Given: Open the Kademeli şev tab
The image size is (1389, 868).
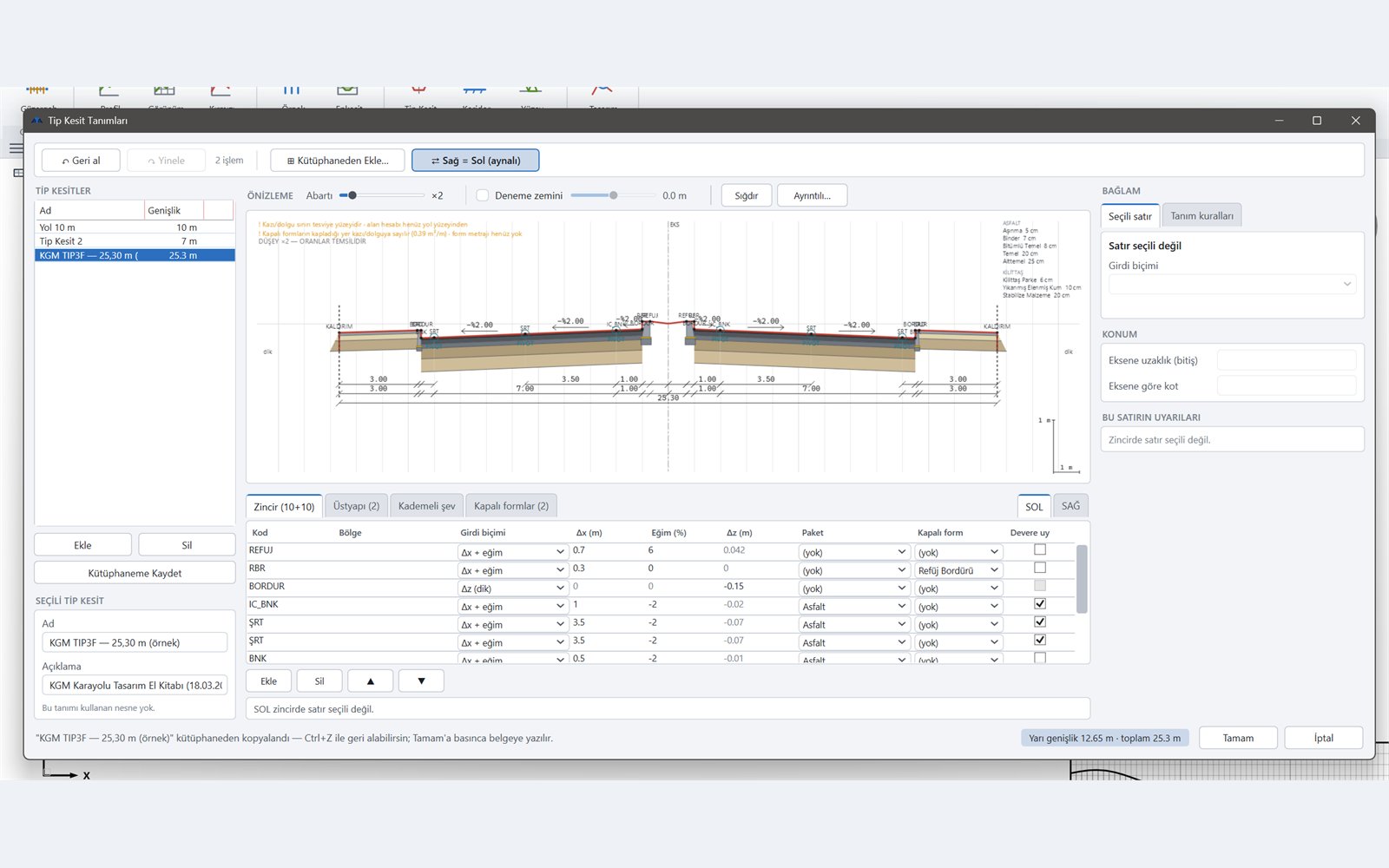Looking at the screenshot, I should point(426,506).
